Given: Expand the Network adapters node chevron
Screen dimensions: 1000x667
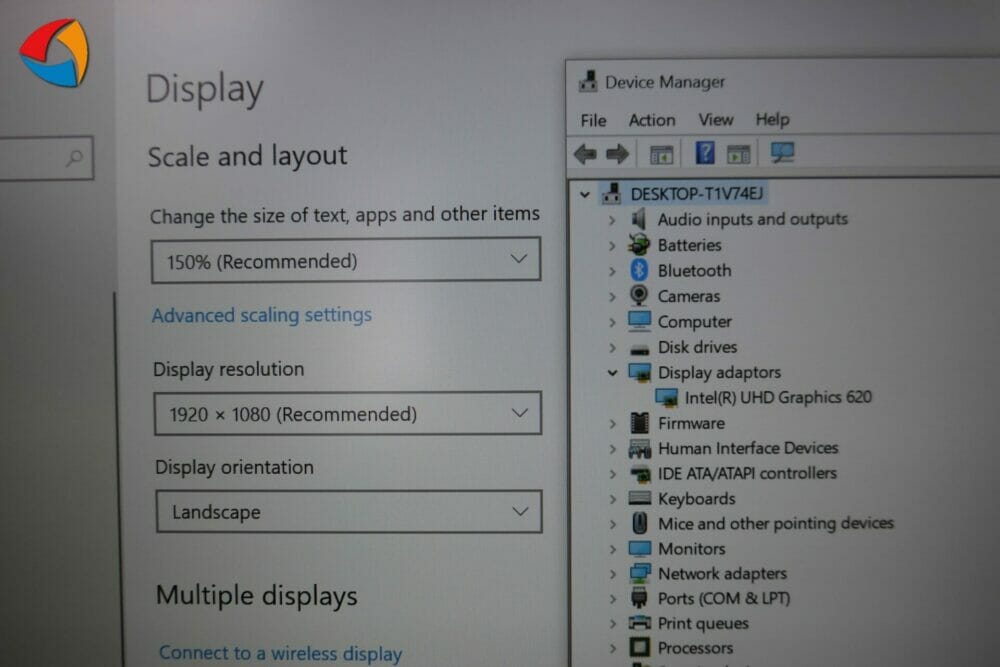Looking at the screenshot, I should pyautogui.click(x=613, y=574).
